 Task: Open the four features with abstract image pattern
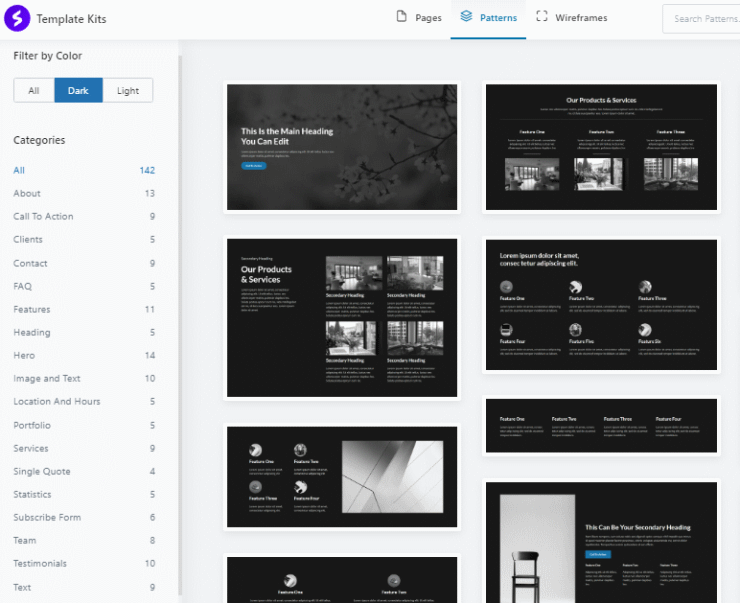point(342,477)
